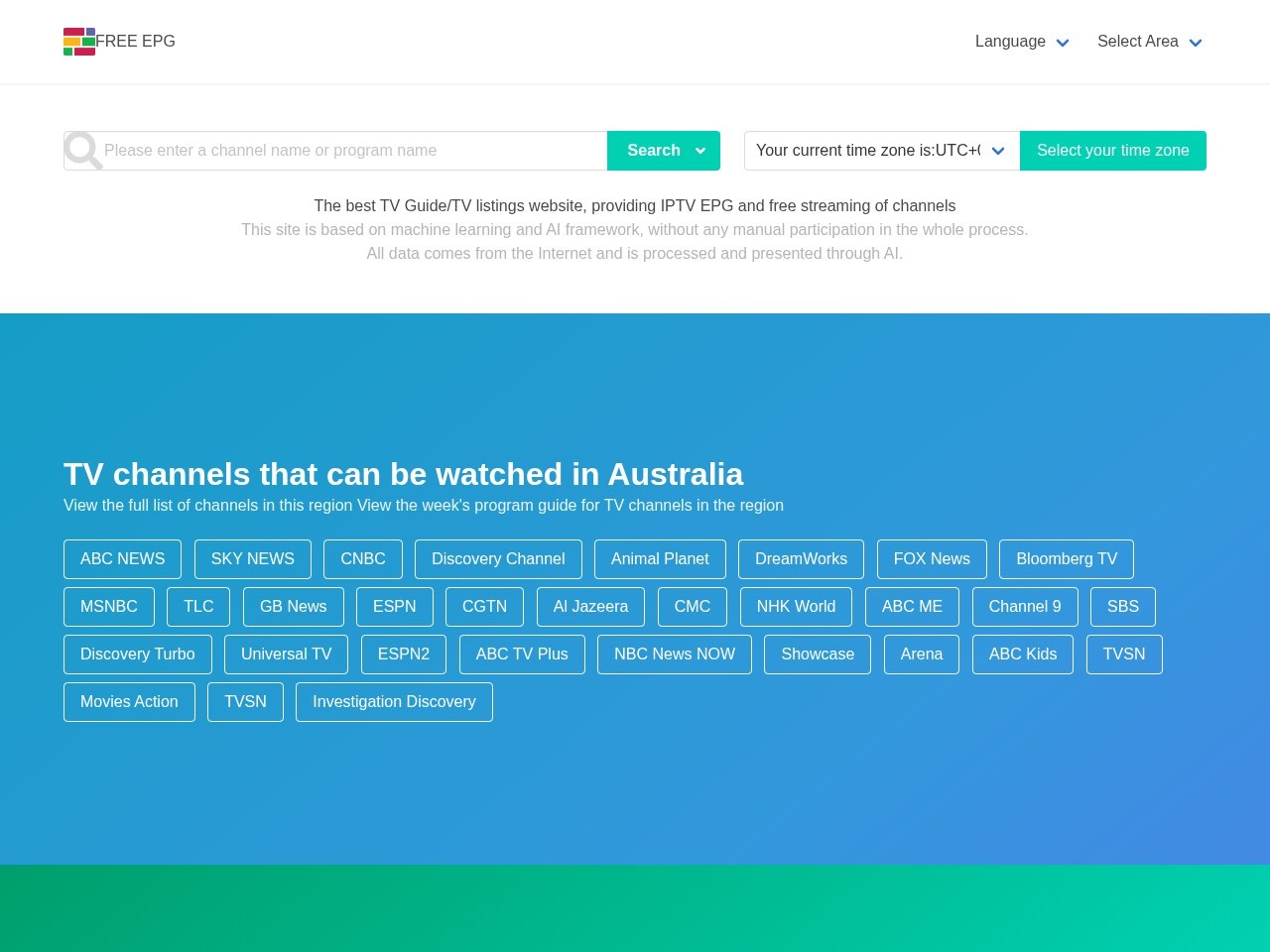Image resolution: width=1270 pixels, height=952 pixels.
Task: View the GB News channel
Action: pyautogui.click(x=294, y=607)
